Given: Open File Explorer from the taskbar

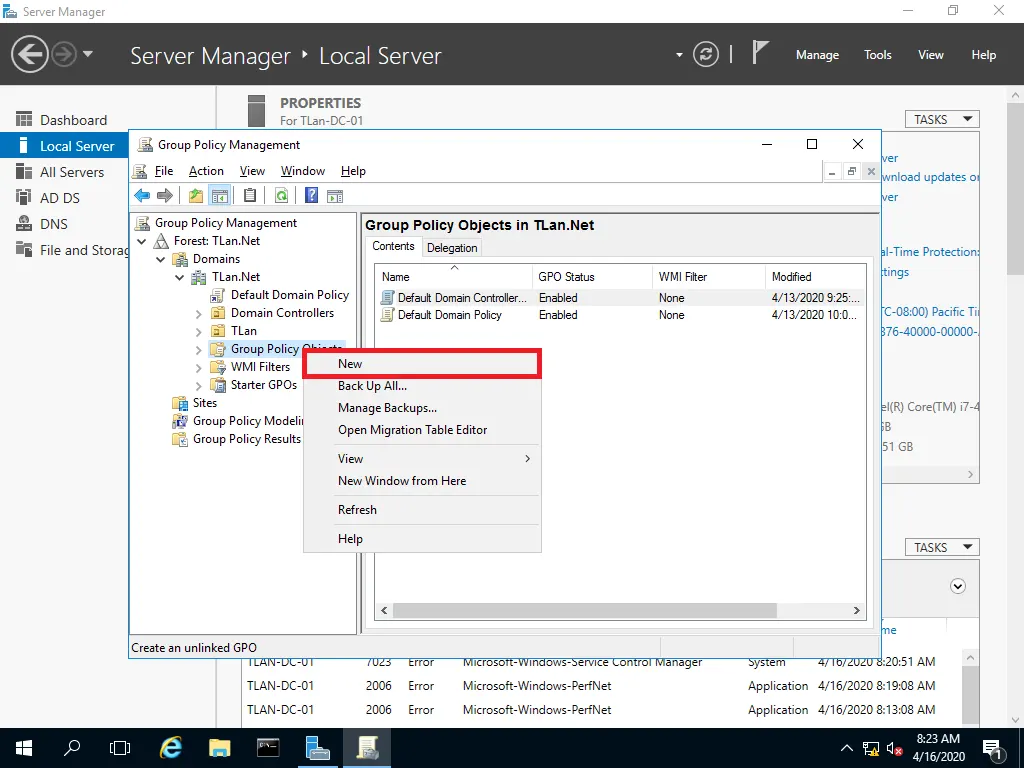Looking at the screenshot, I should 219,748.
